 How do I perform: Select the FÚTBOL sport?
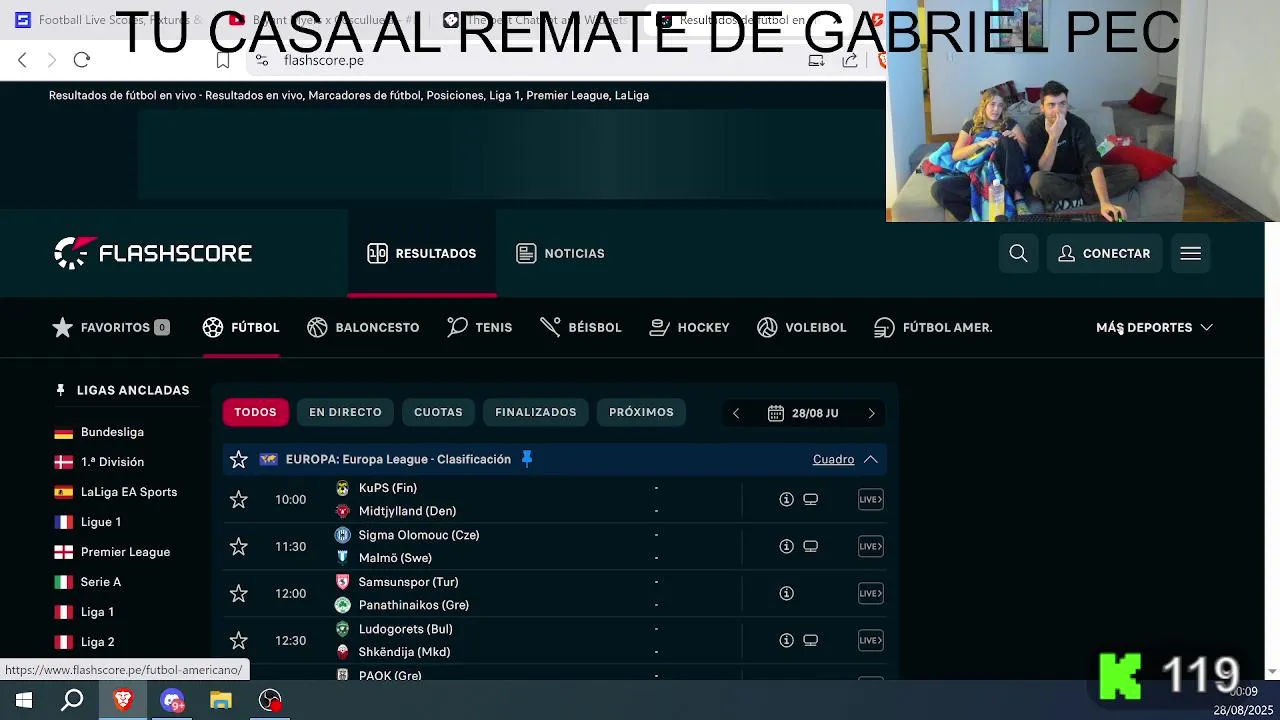(x=241, y=327)
